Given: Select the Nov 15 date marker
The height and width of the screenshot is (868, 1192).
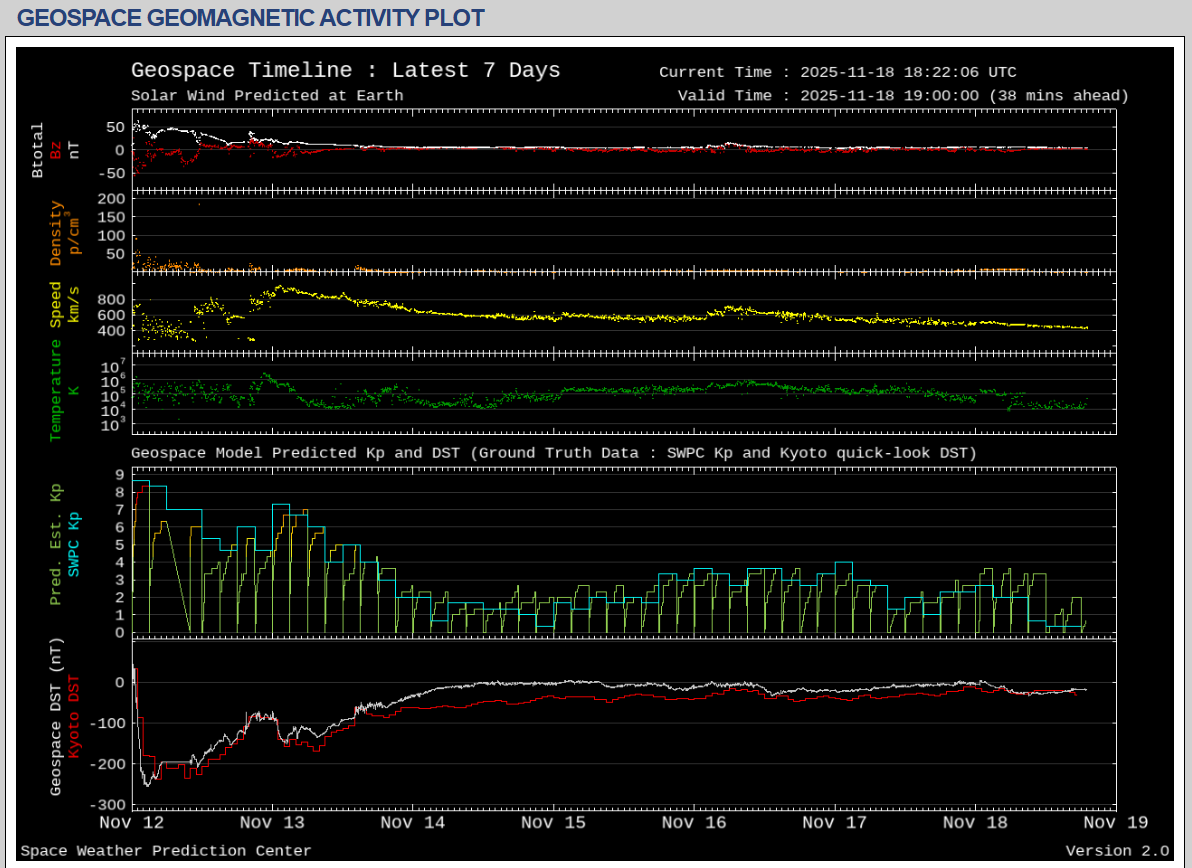Looking at the screenshot, I should pos(553,822).
